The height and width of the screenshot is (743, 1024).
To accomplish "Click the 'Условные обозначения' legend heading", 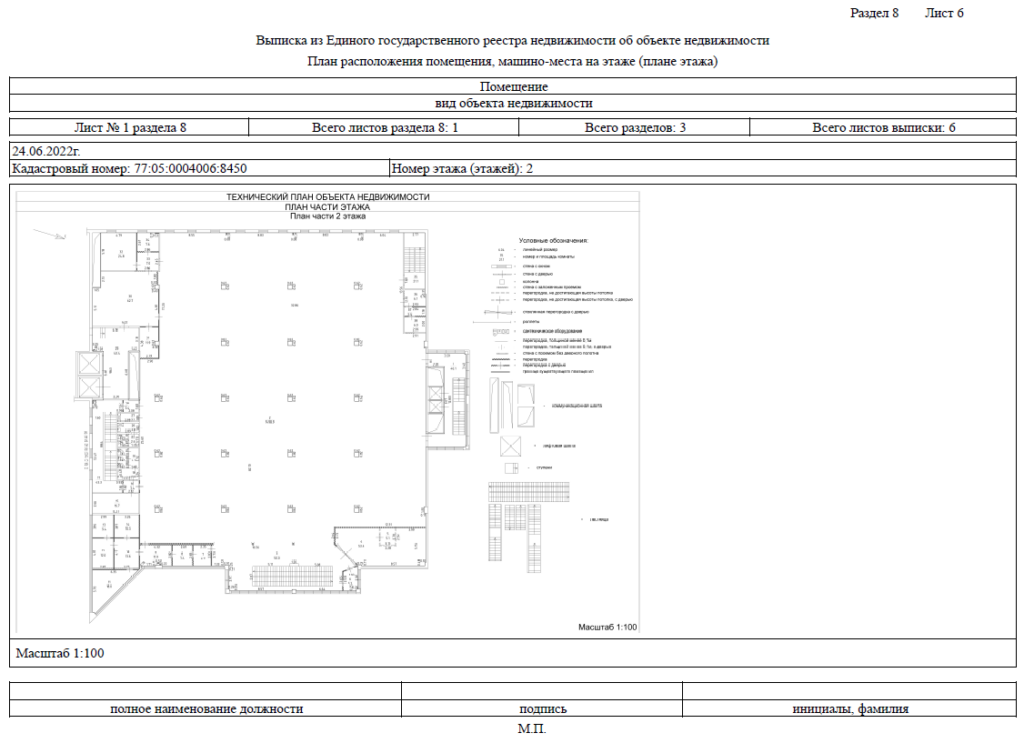I will point(552,241).
